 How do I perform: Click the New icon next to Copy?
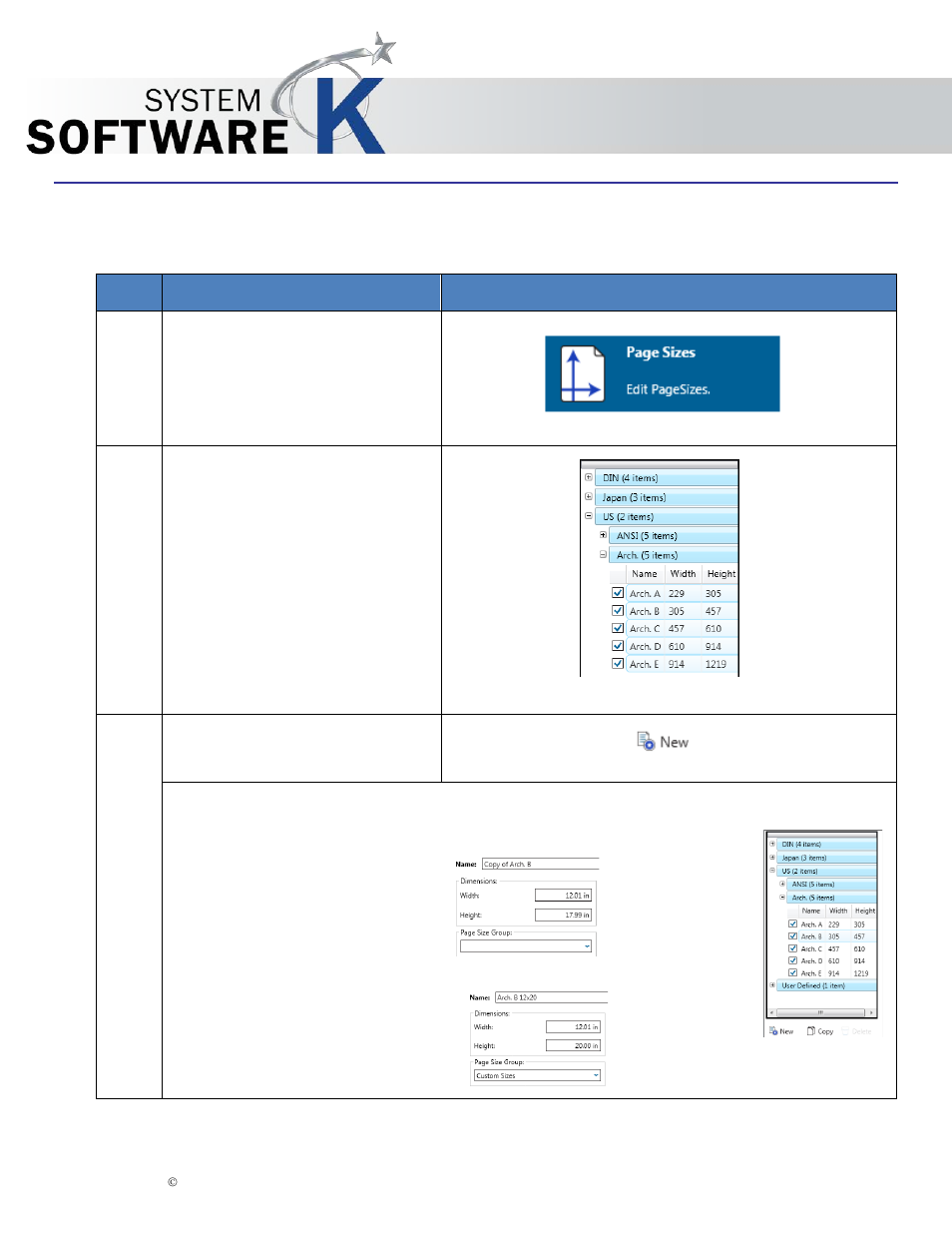(773, 1031)
